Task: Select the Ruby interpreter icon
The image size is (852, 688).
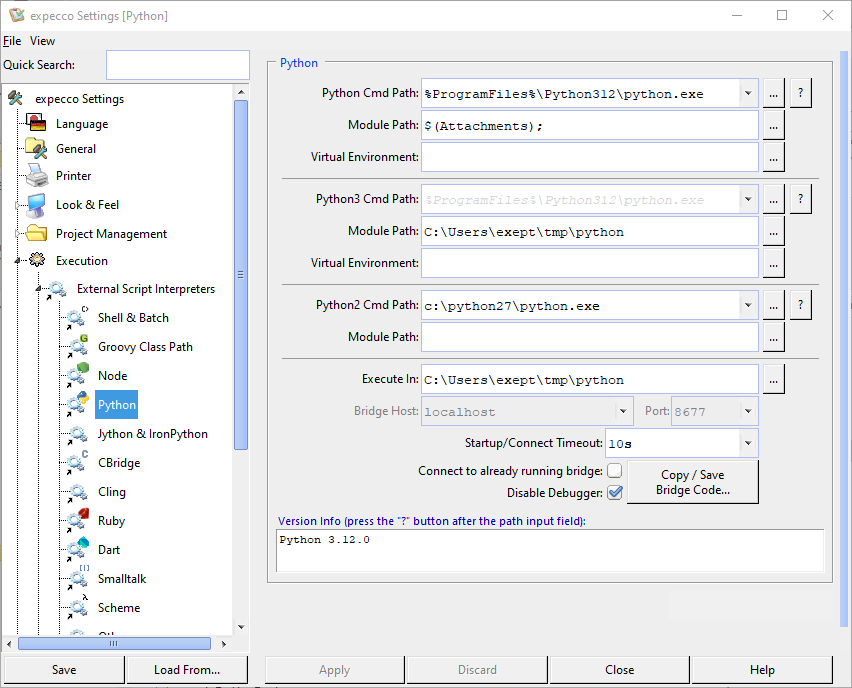Action: tap(77, 520)
